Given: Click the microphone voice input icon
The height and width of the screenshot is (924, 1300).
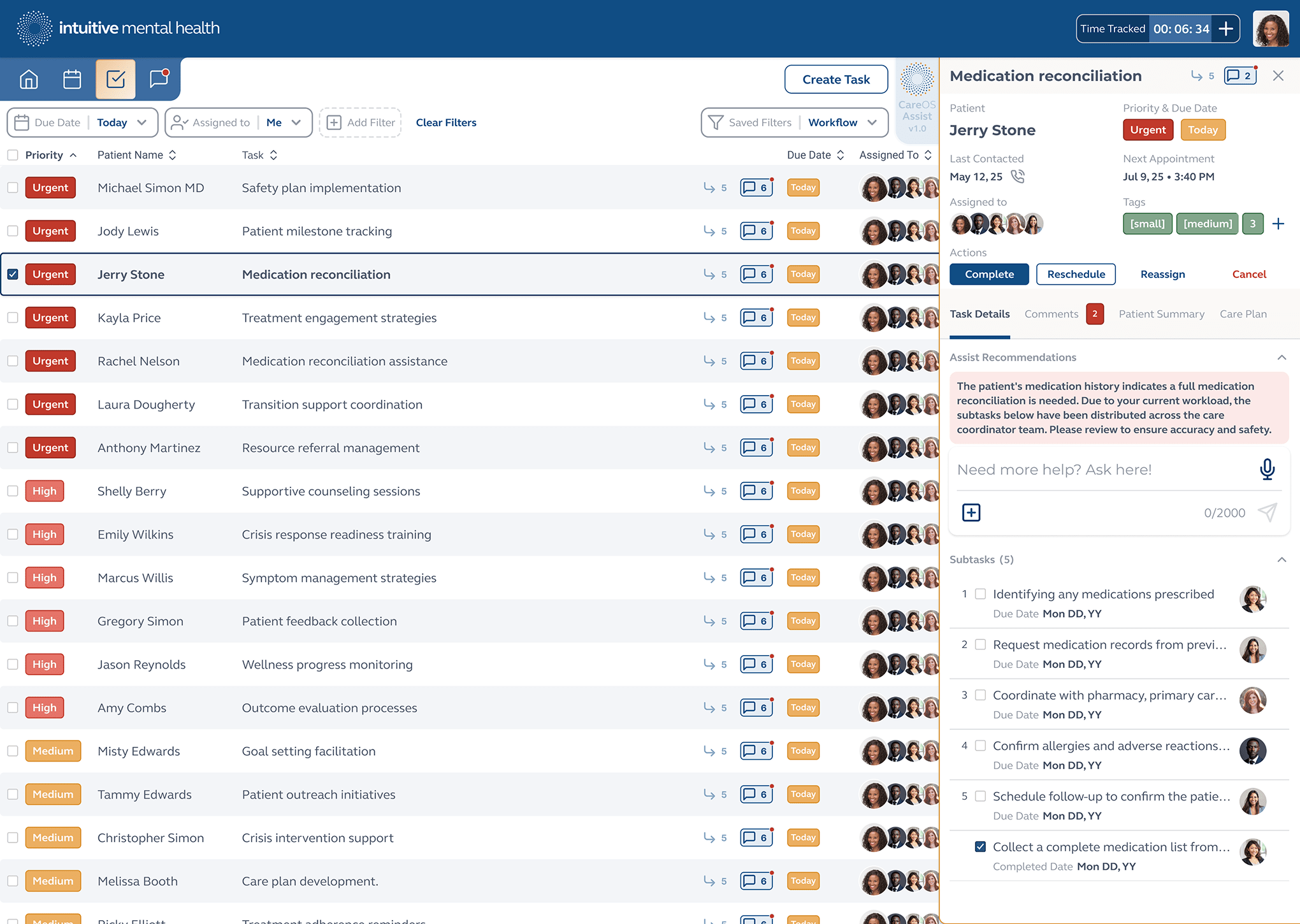Looking at the screenshot, I should [1267, 470].
